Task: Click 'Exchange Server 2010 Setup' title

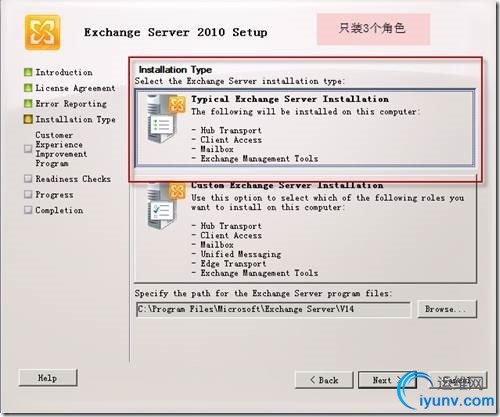Action: (x=176, y=32)
